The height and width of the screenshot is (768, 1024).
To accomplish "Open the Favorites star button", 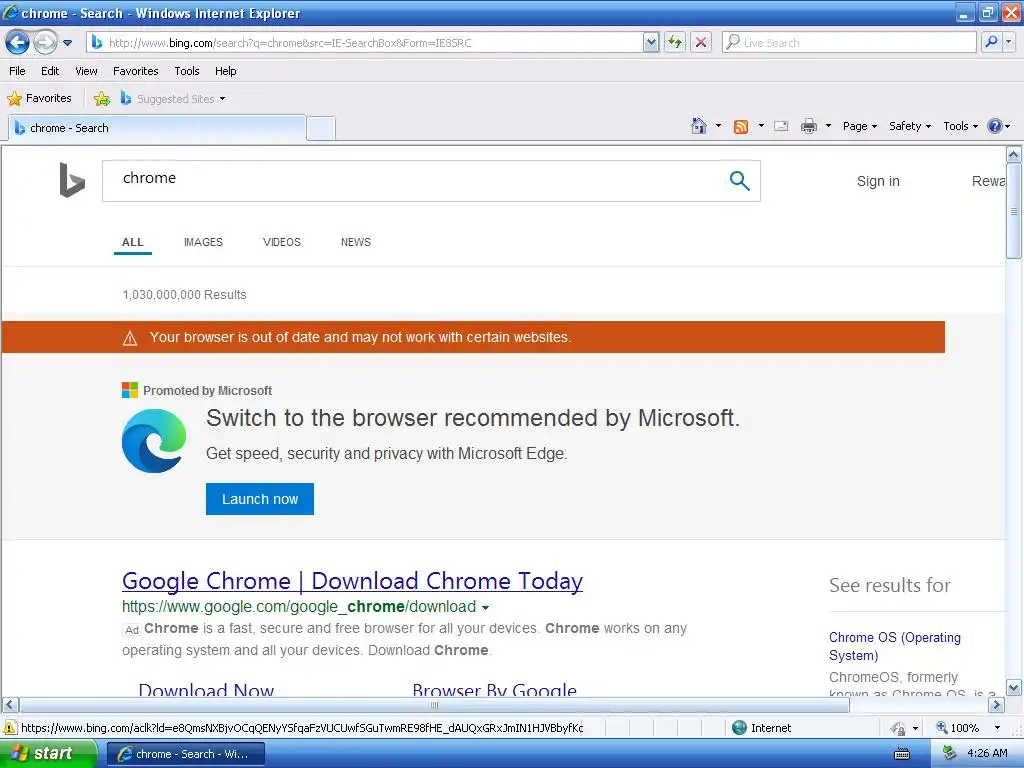I will pos(39,98).
